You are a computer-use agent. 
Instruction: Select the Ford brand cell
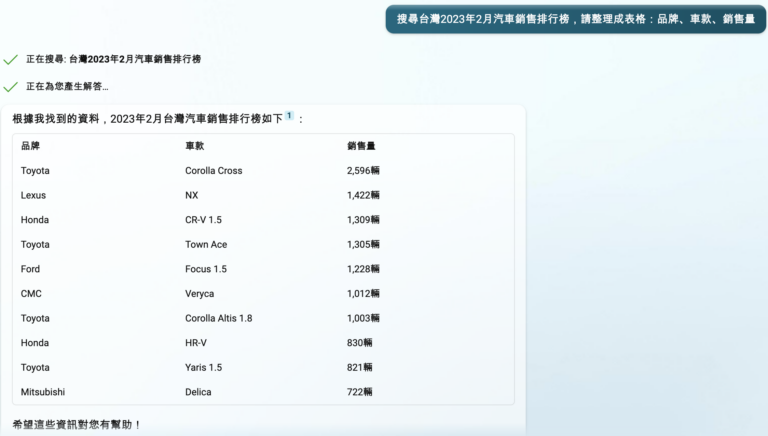coord(30,269)
